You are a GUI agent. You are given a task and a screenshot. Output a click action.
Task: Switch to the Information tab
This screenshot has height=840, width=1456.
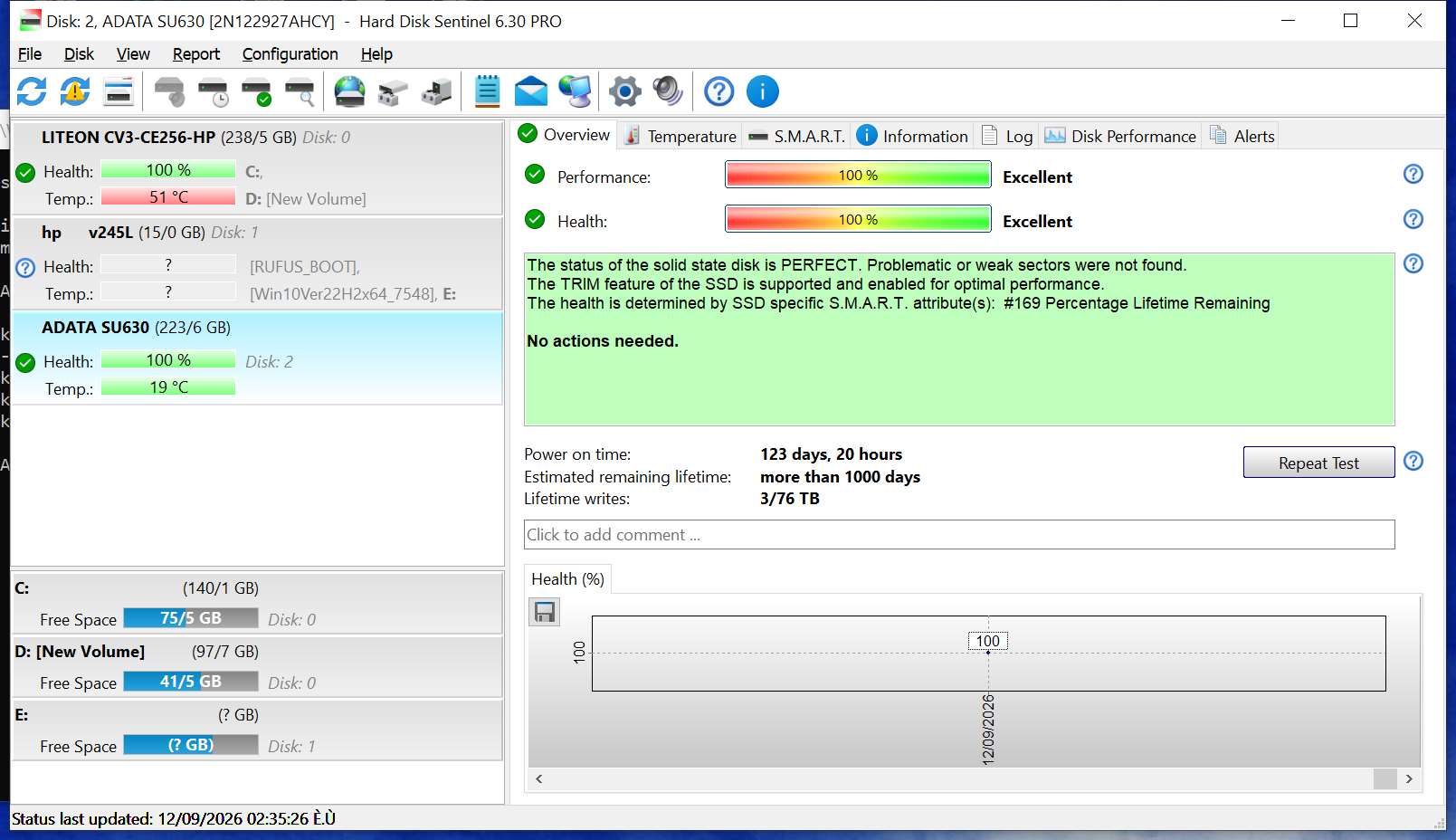pos(912,136)
